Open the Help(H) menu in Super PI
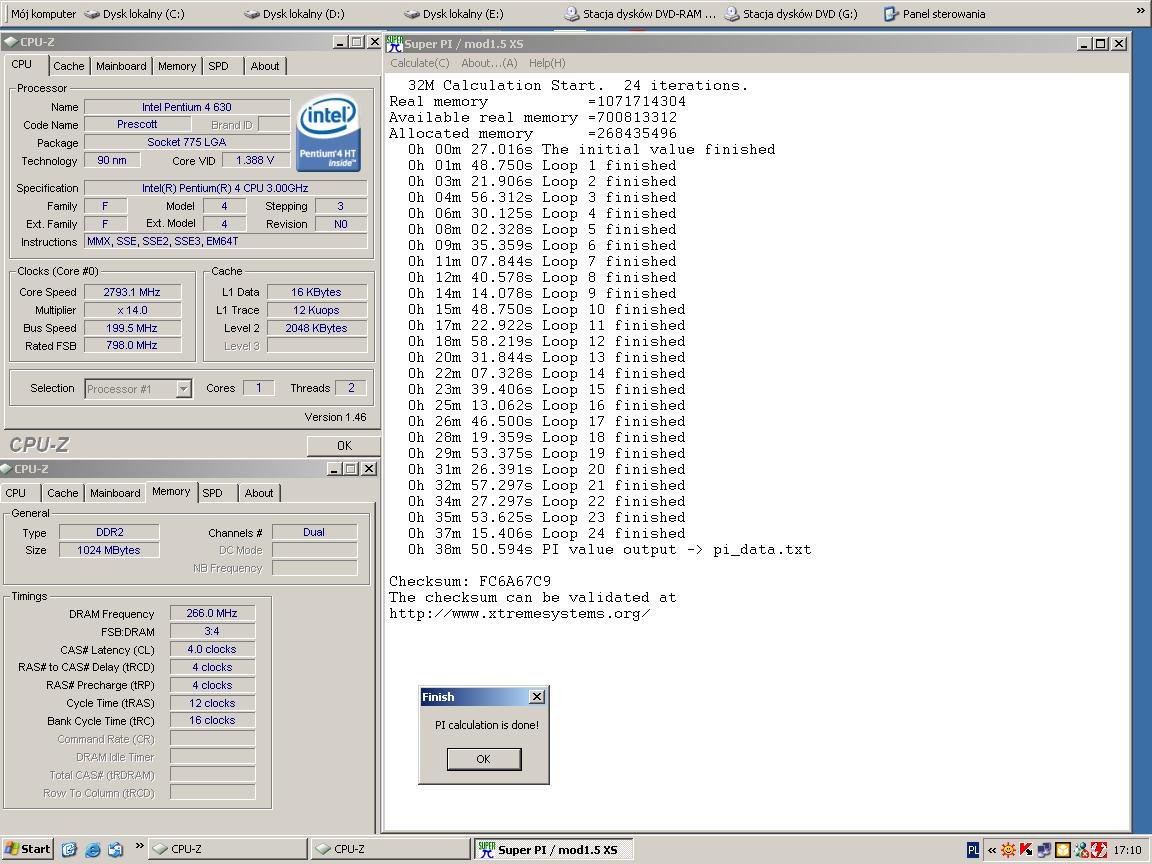This screenshot has height=864, width=1152. click(547, 63)
